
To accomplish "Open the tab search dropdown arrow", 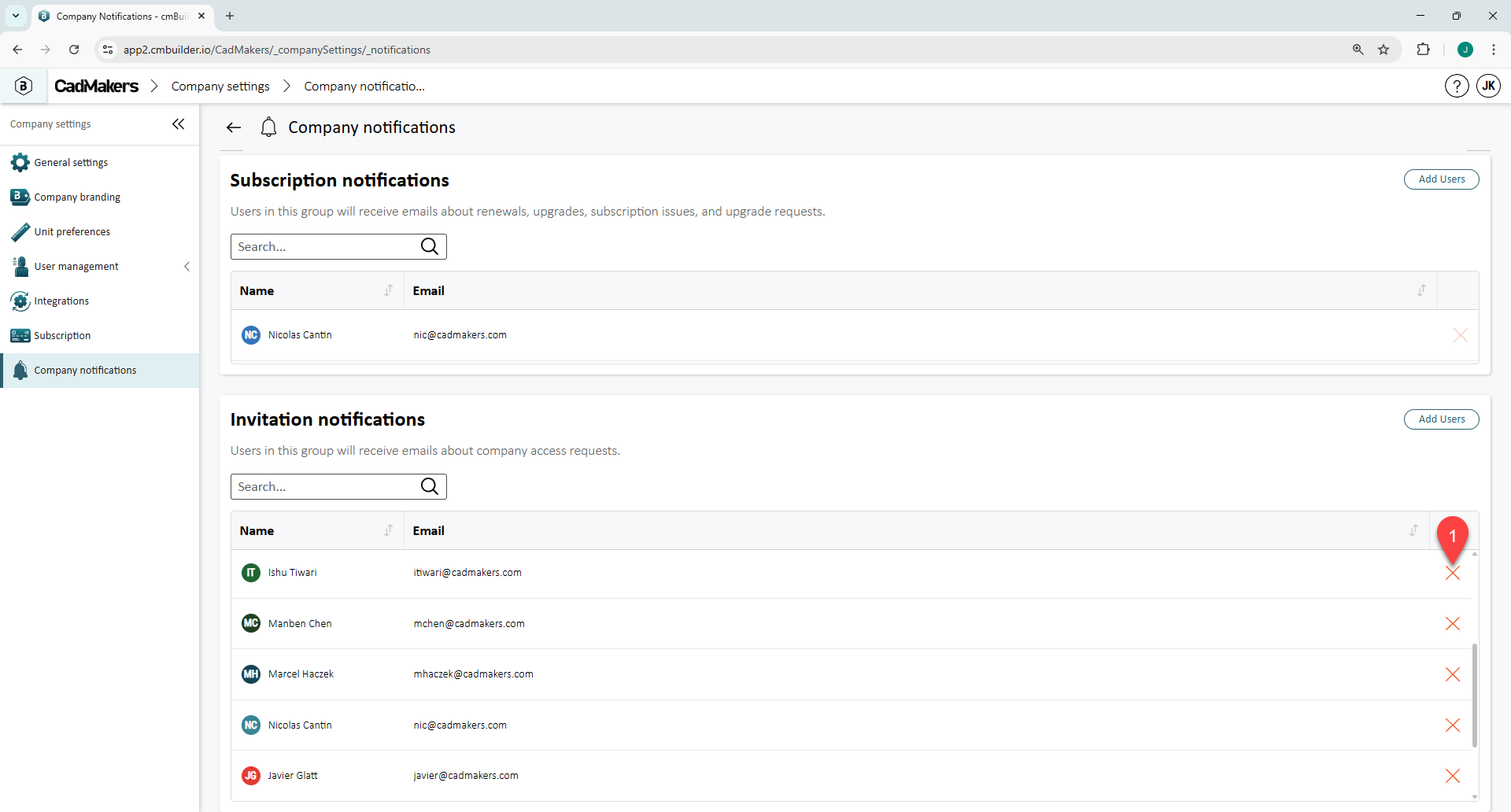I will [x=16, y=16].
